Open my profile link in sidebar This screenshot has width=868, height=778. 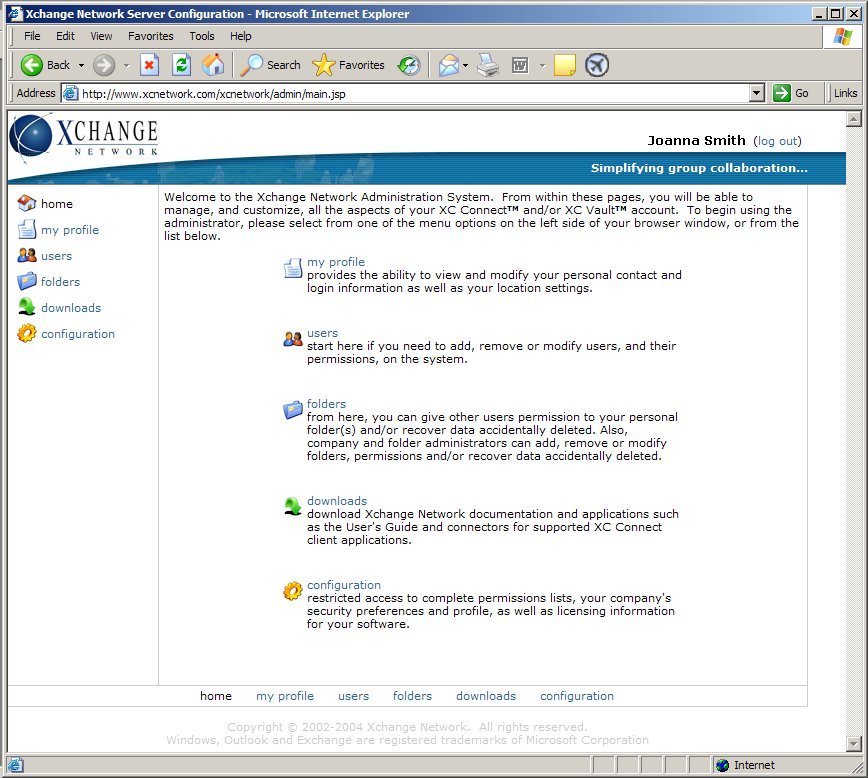[70, 230]
